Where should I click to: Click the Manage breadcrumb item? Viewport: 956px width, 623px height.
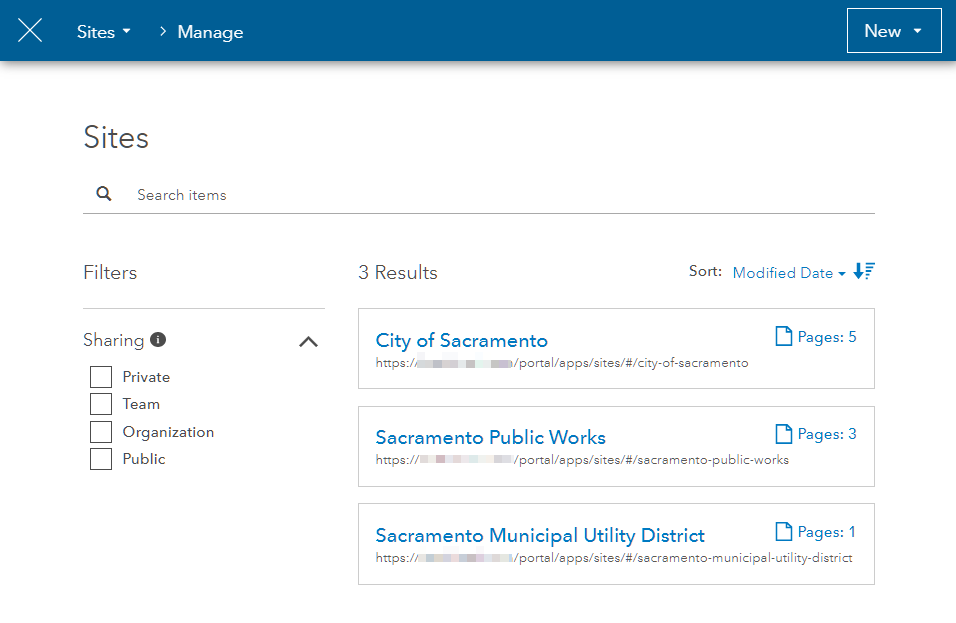(x=210, y=32)
